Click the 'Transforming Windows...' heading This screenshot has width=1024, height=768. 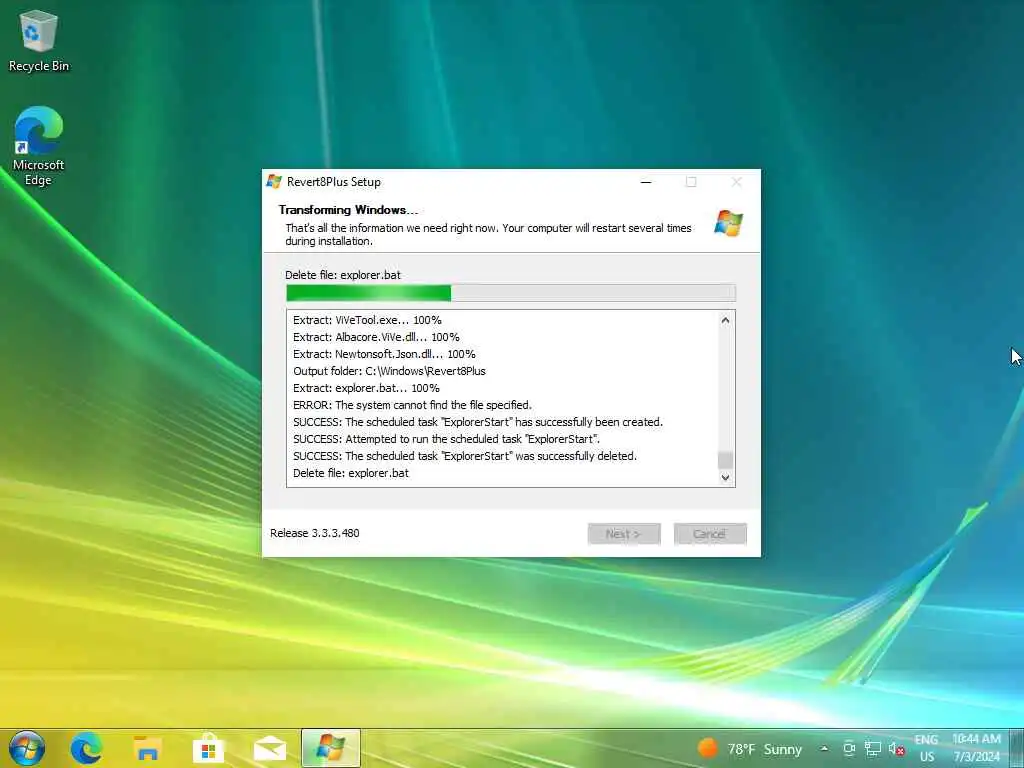(348, 210)
